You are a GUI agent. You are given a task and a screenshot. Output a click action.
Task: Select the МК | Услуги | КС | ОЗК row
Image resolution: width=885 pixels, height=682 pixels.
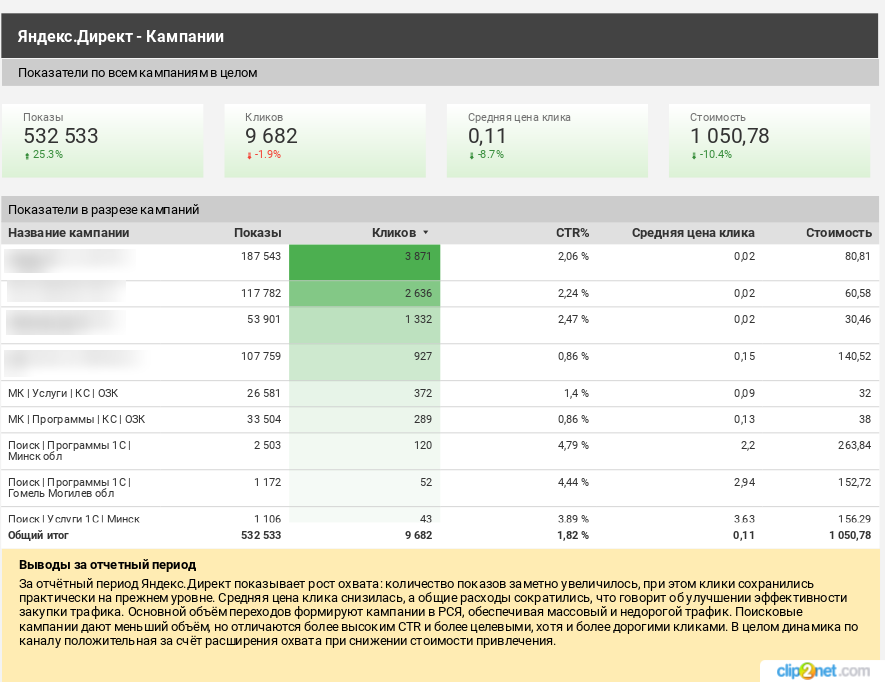point(63,393)
